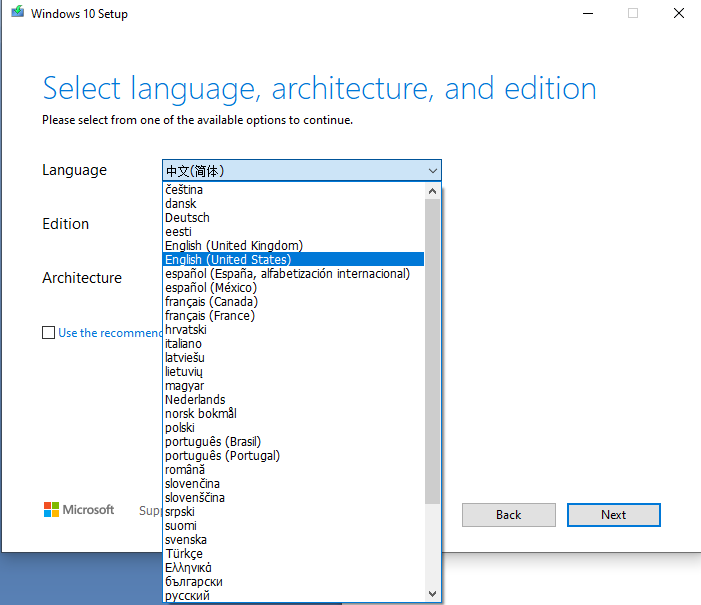
Task: Select hrvatski from the language list
Action: [x=293, y=330]
